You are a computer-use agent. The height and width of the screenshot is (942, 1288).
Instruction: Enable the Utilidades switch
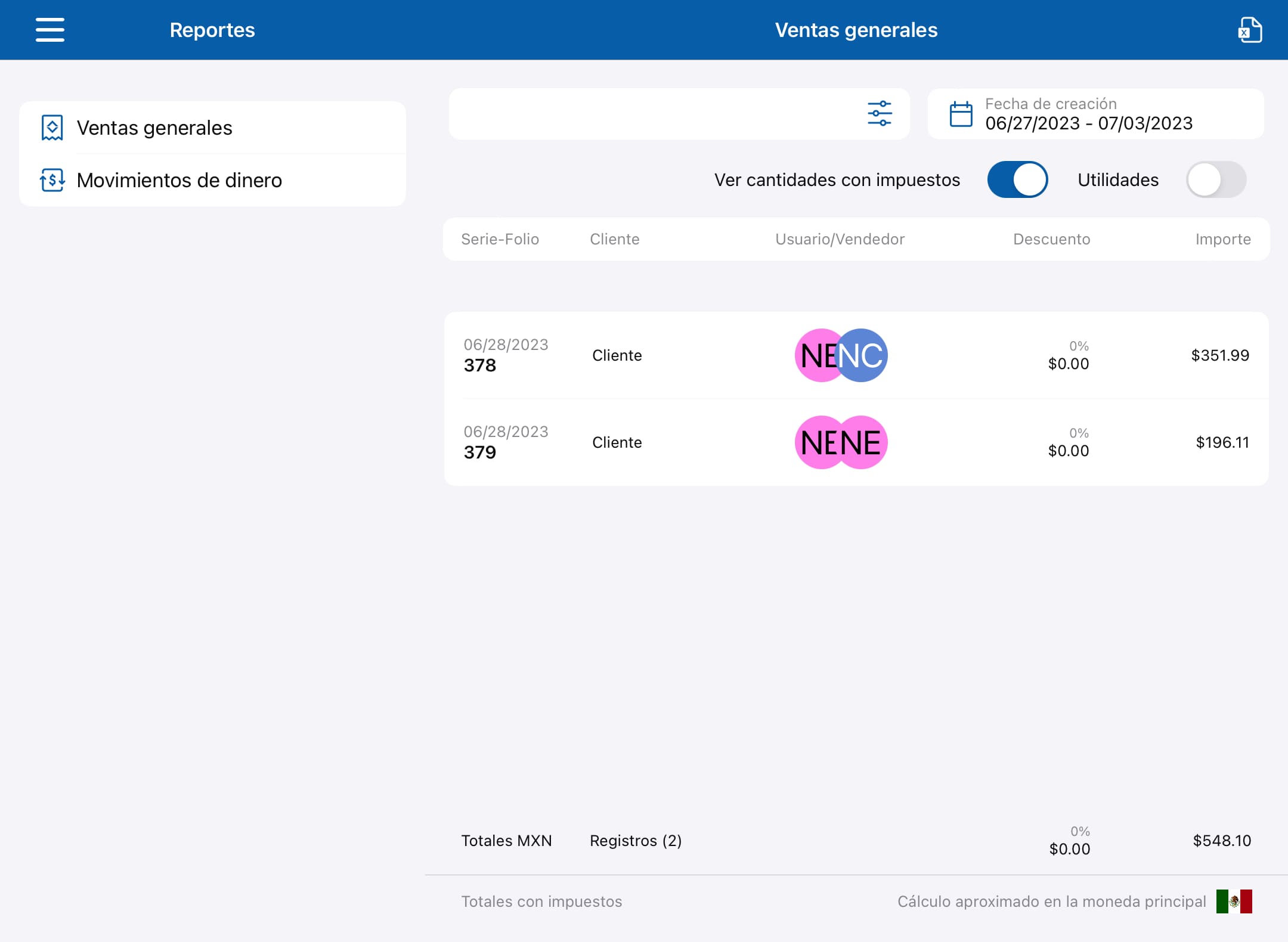(x=1216, y=179)
